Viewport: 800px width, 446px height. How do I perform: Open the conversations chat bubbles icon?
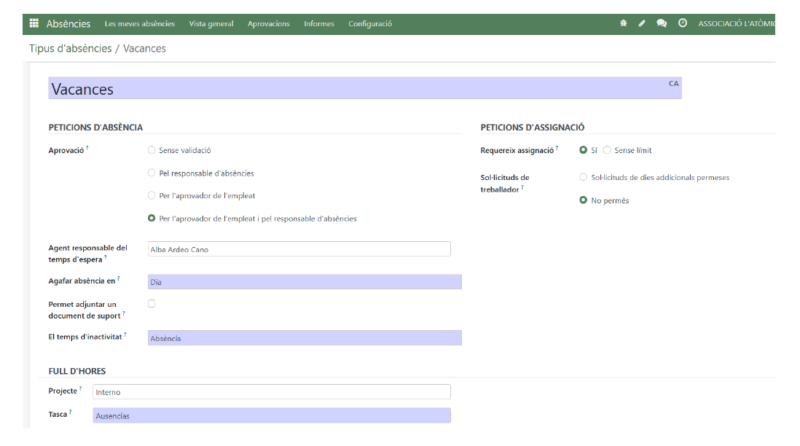[x=662, y=23]
